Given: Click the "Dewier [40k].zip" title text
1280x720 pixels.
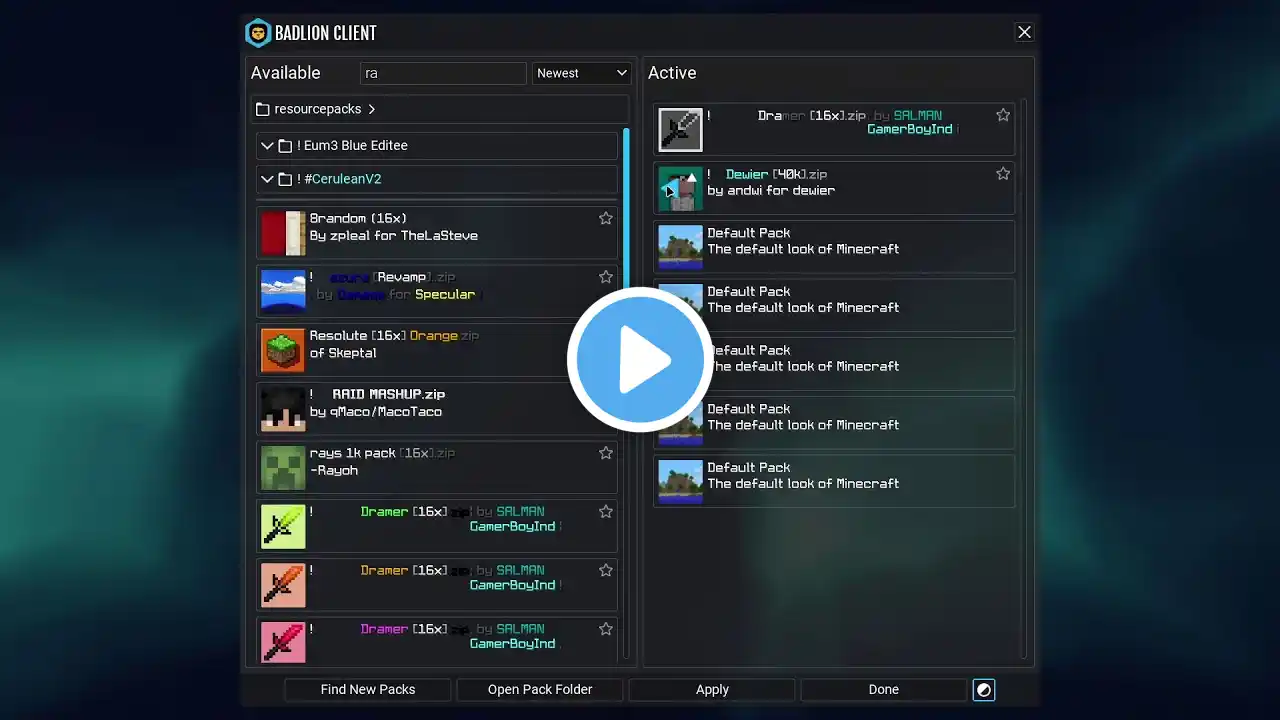Looking at the screenshot, I should [776, 175].
